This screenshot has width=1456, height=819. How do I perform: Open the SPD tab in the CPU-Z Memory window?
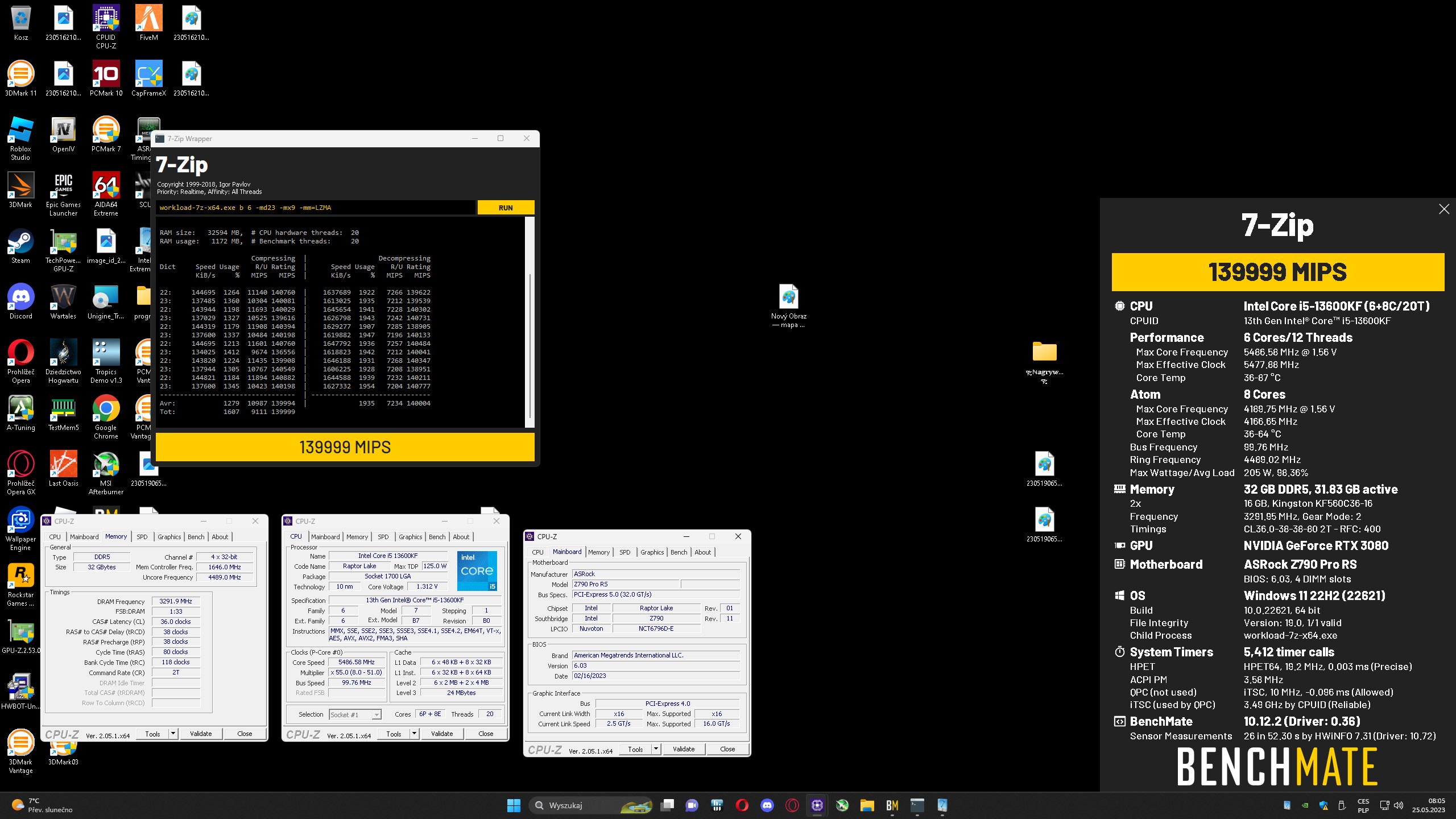[x=142, y=537]
